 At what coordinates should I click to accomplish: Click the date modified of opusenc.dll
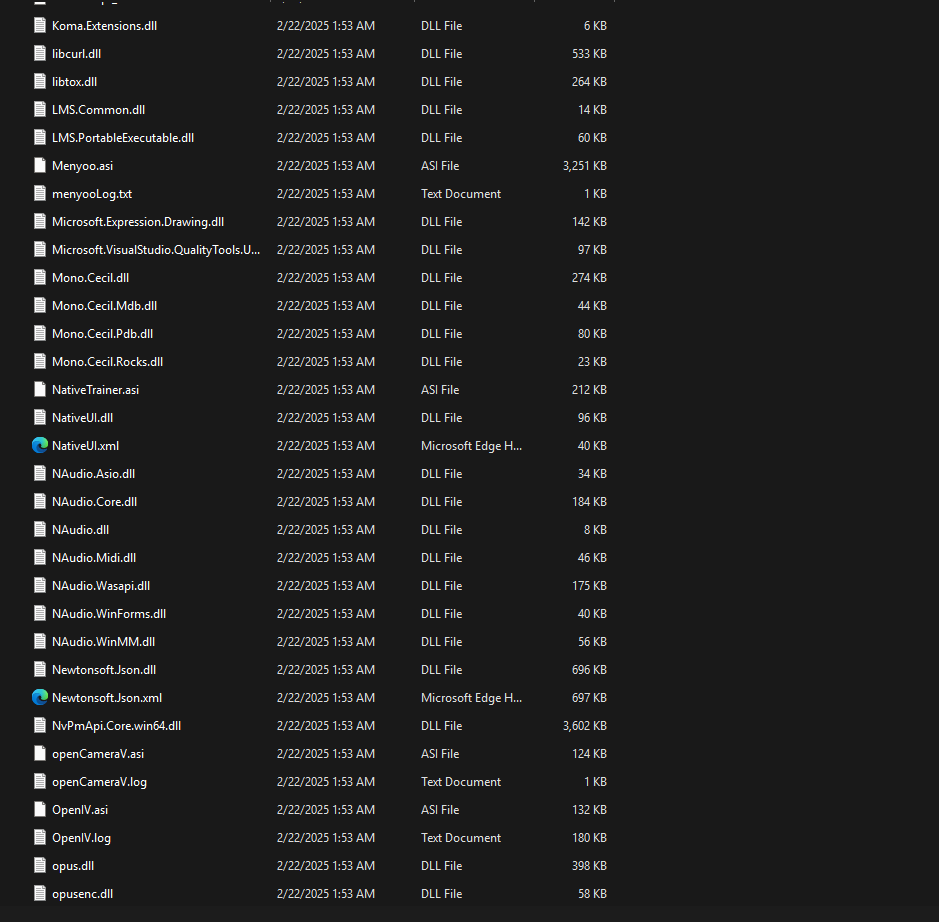point(326,894)
